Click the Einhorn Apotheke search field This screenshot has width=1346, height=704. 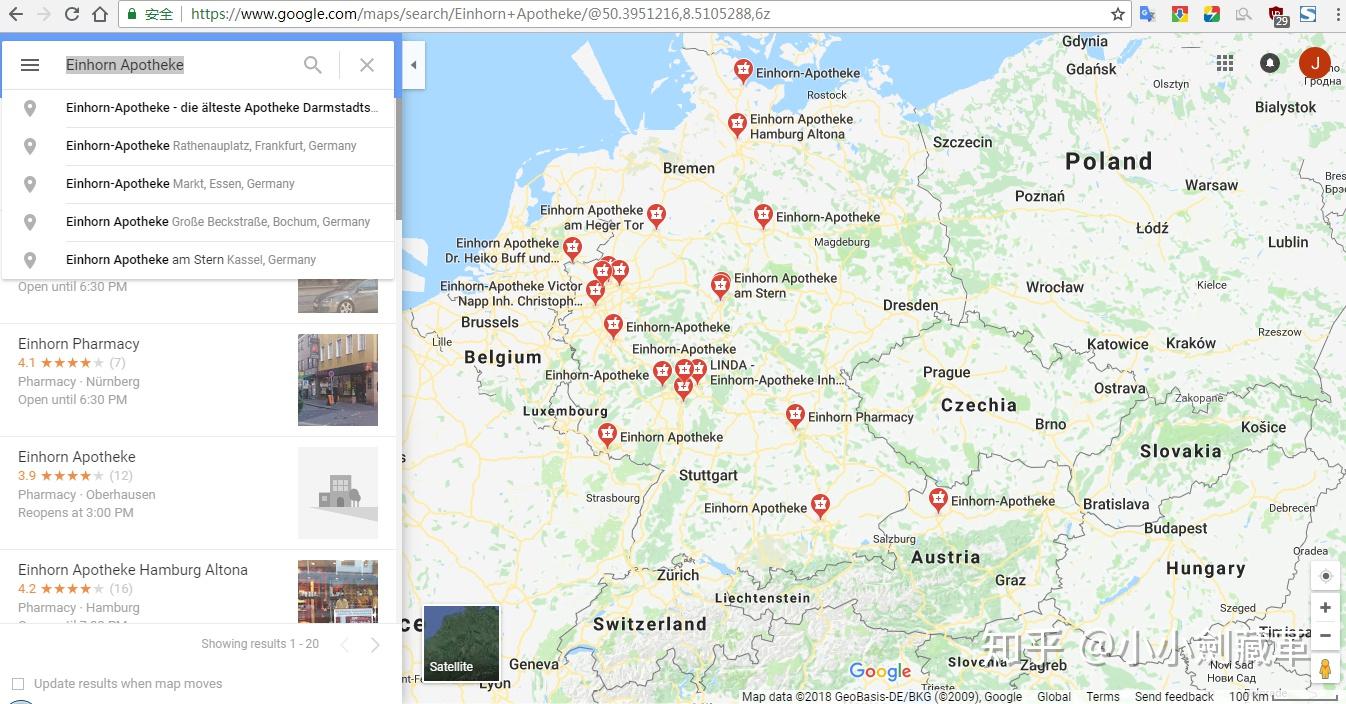(x=175, y=65)
